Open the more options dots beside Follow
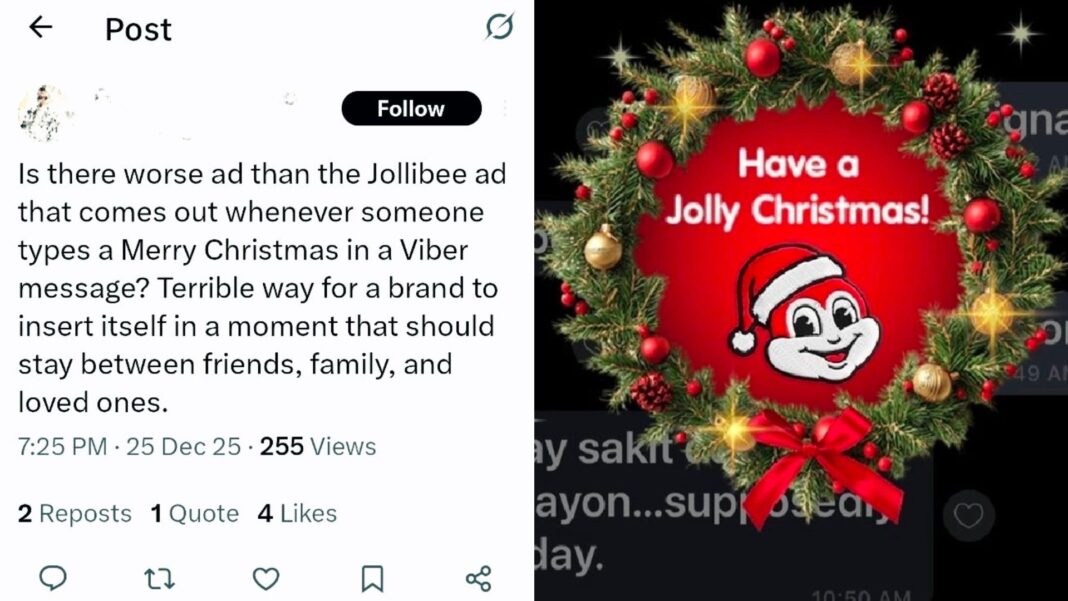Screen dimensions: 1068x601 coord(505,109)
